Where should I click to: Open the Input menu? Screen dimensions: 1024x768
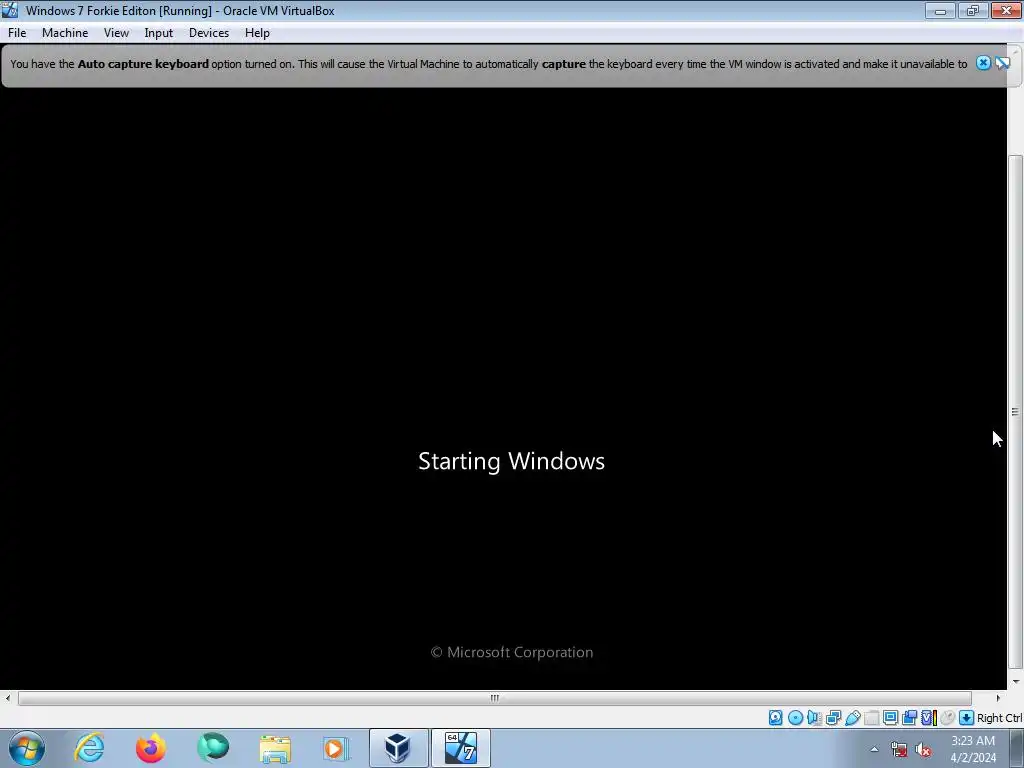click(x=159, y=33)
